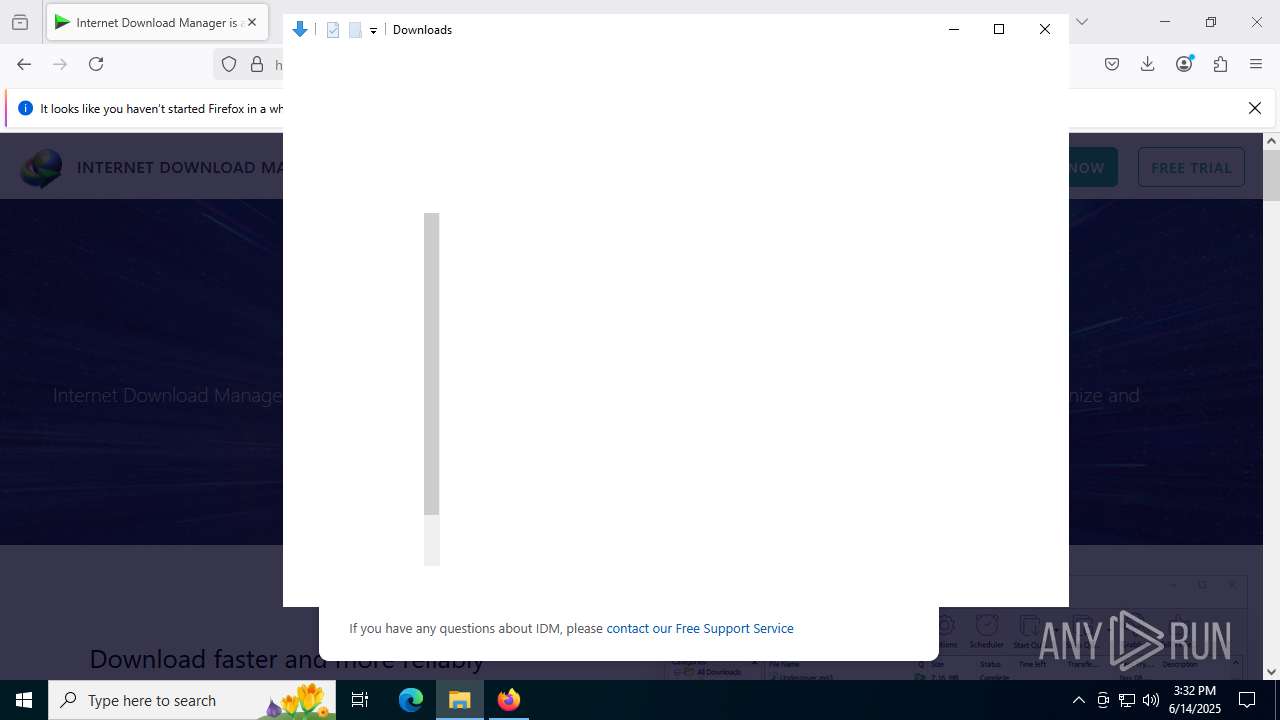Restore down the Firefox window
This screenshot has width=1280, height=720.
point(1211,22)
